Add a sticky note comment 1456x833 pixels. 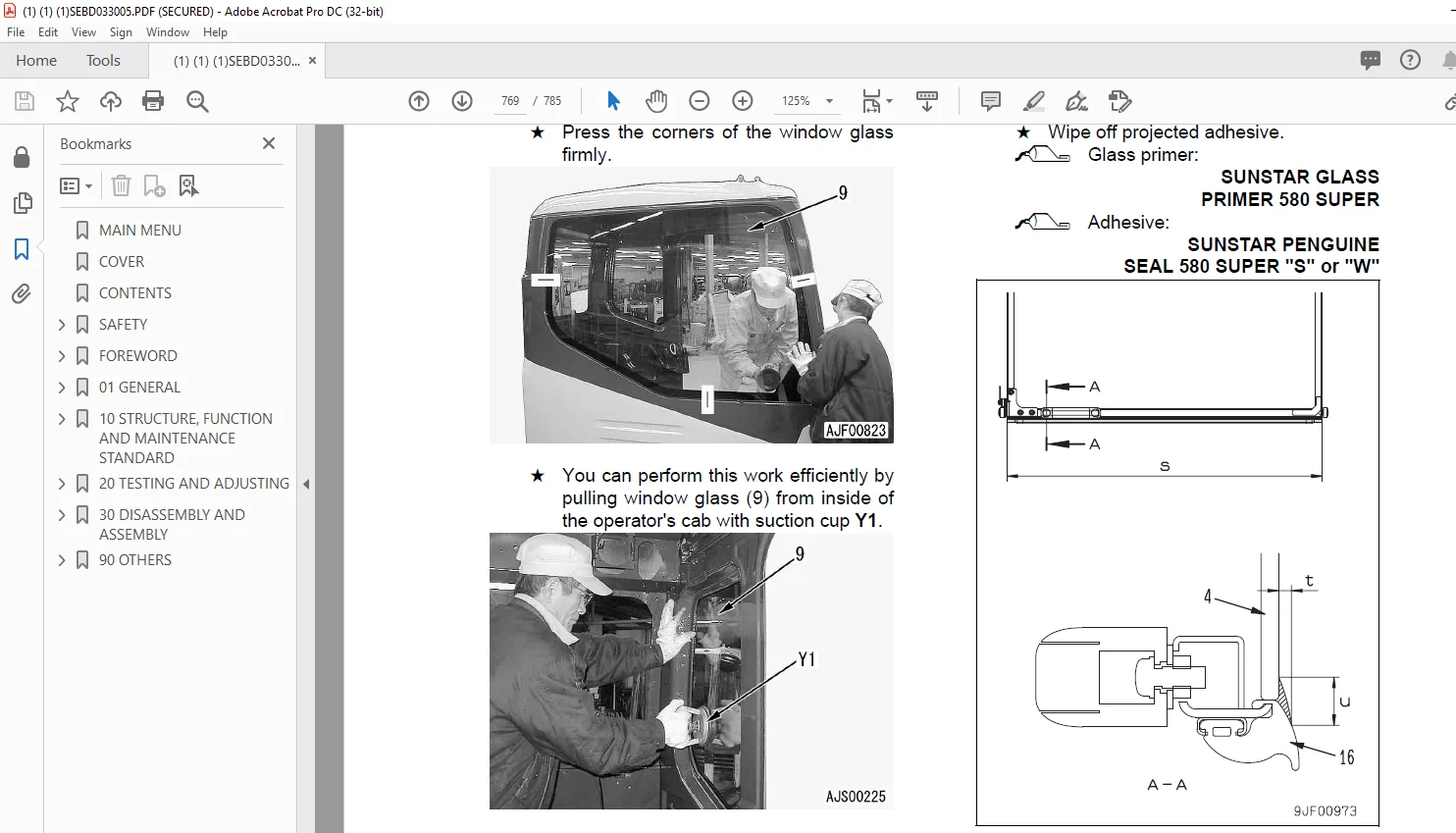pyautogui.click(x=991, y=101)
